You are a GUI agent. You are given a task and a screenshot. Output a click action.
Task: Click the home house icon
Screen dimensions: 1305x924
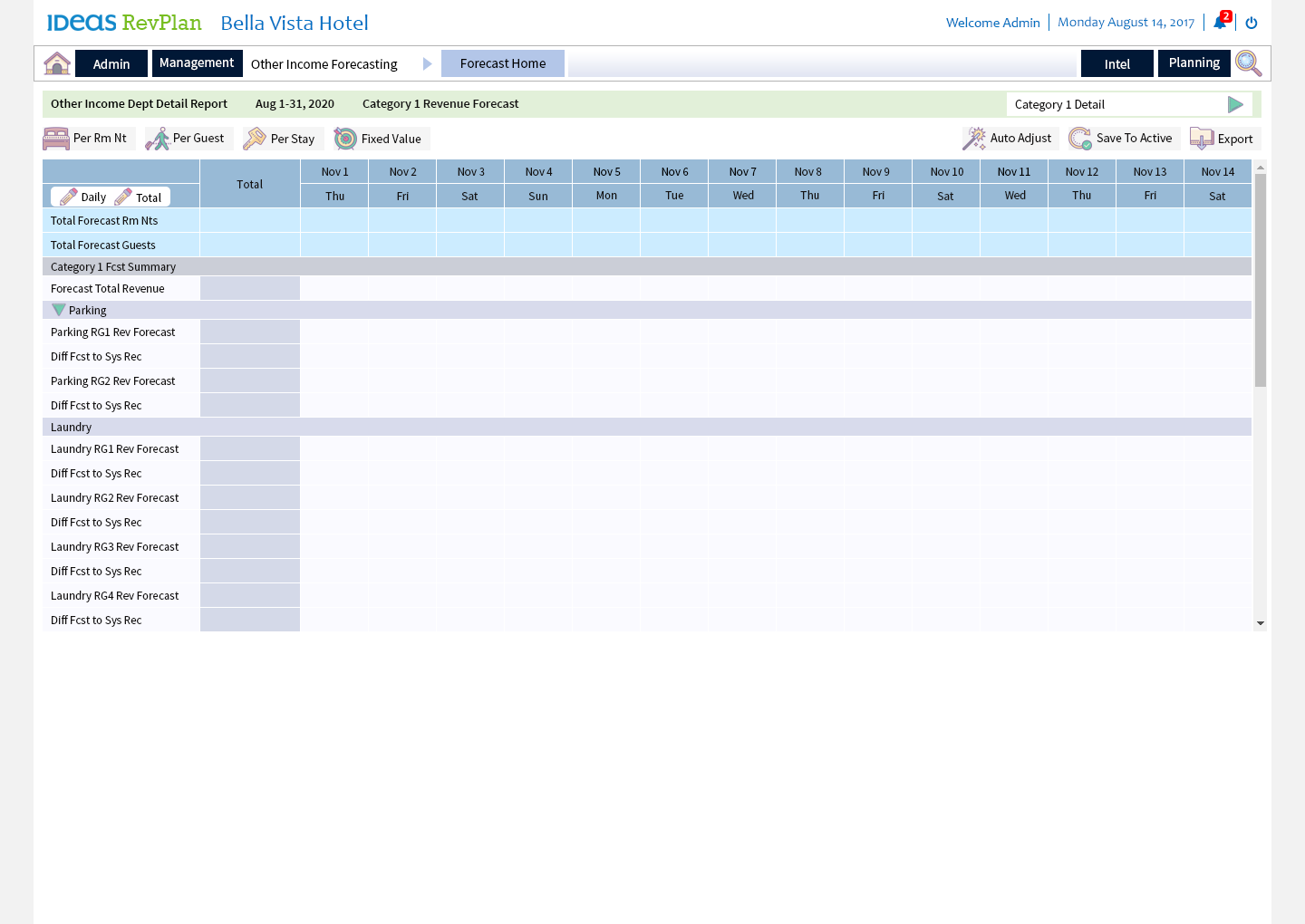point(57,63)
